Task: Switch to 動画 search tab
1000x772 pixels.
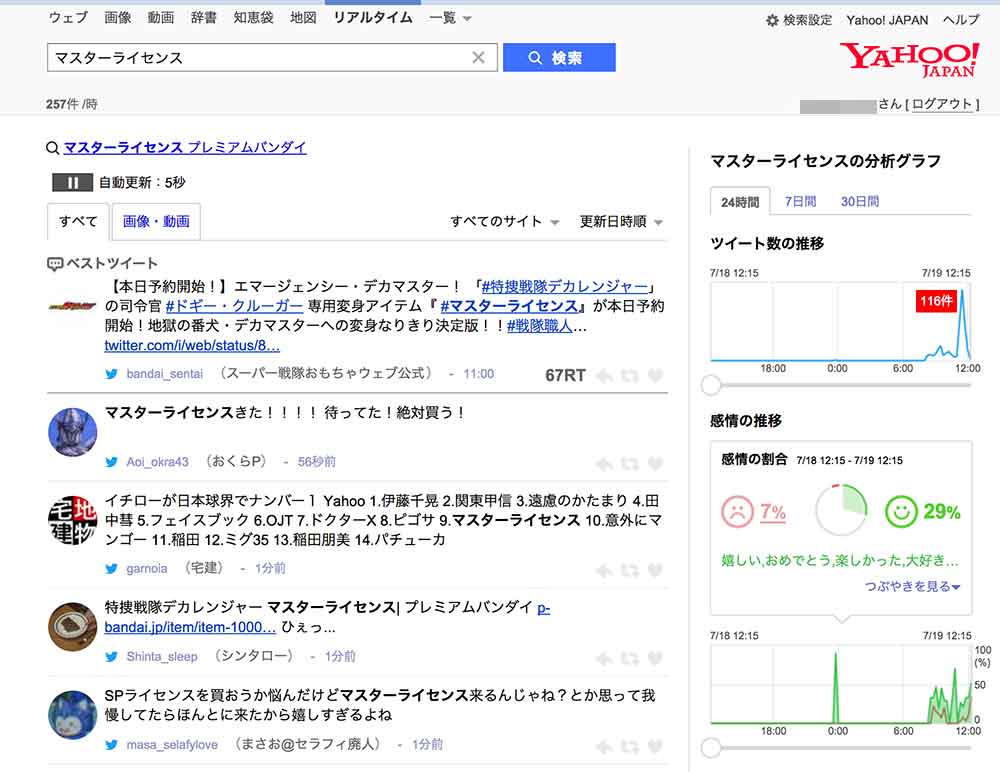Action: click(x=161, y=18)
